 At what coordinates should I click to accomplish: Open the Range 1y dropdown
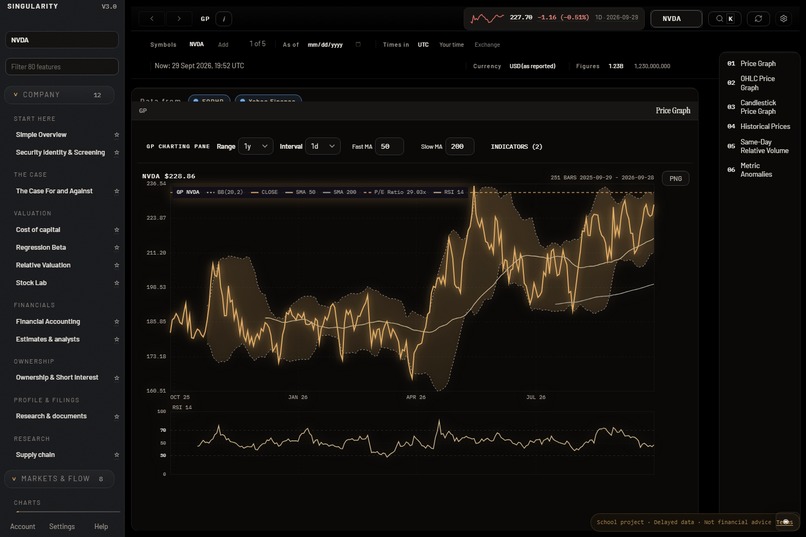[x=255, y=146]
